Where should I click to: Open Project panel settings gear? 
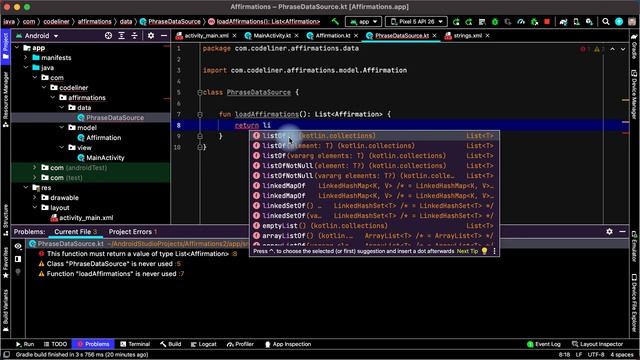pos(151,36)
